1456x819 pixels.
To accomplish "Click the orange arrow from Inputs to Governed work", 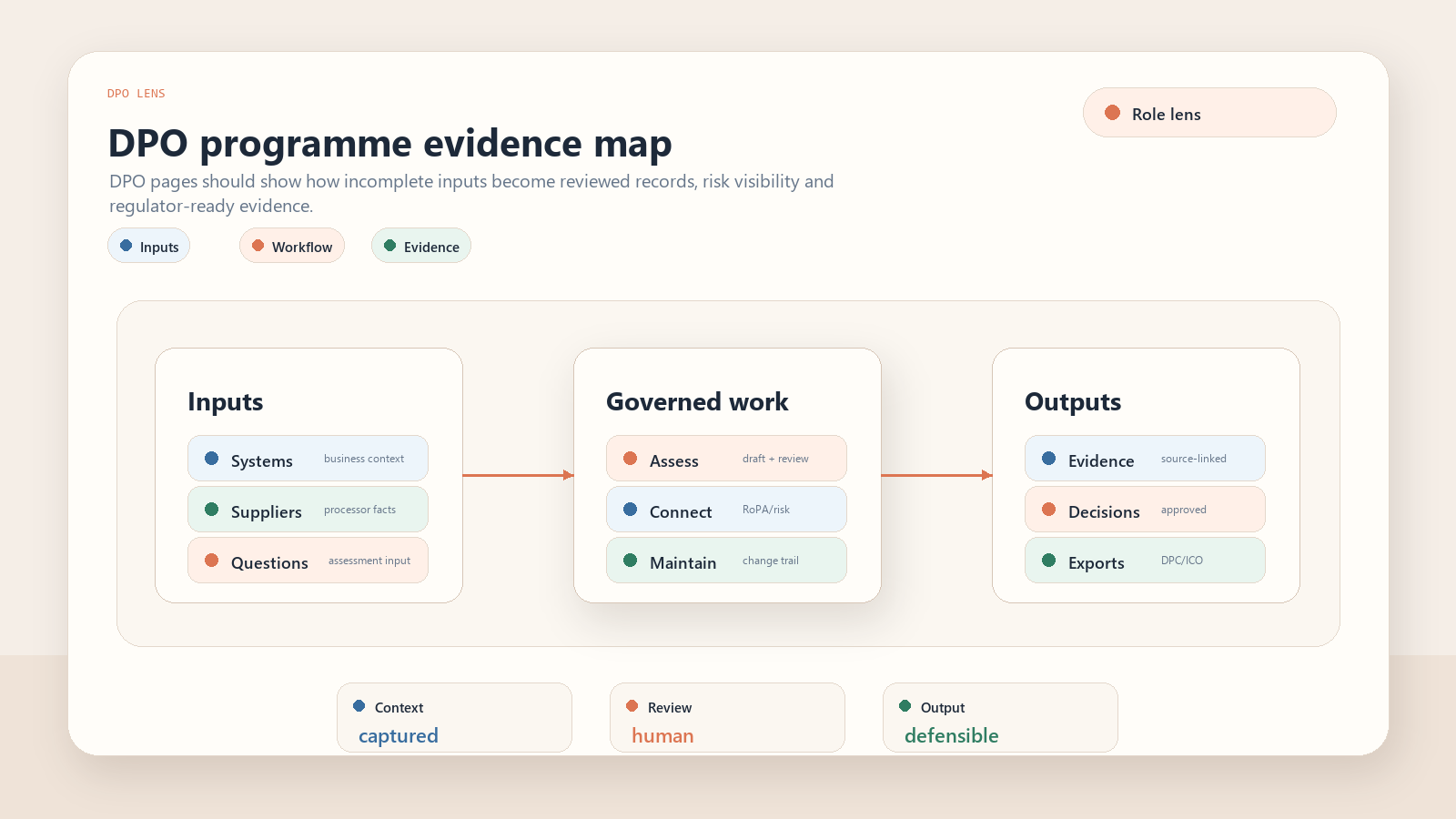I will [x=518, y=475].
